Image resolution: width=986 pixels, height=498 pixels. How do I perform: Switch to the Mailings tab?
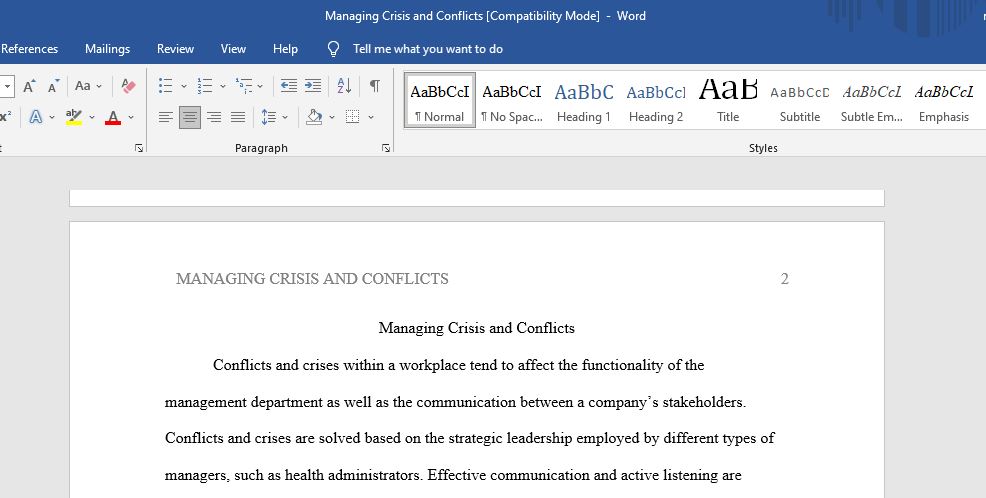point(108,49)
